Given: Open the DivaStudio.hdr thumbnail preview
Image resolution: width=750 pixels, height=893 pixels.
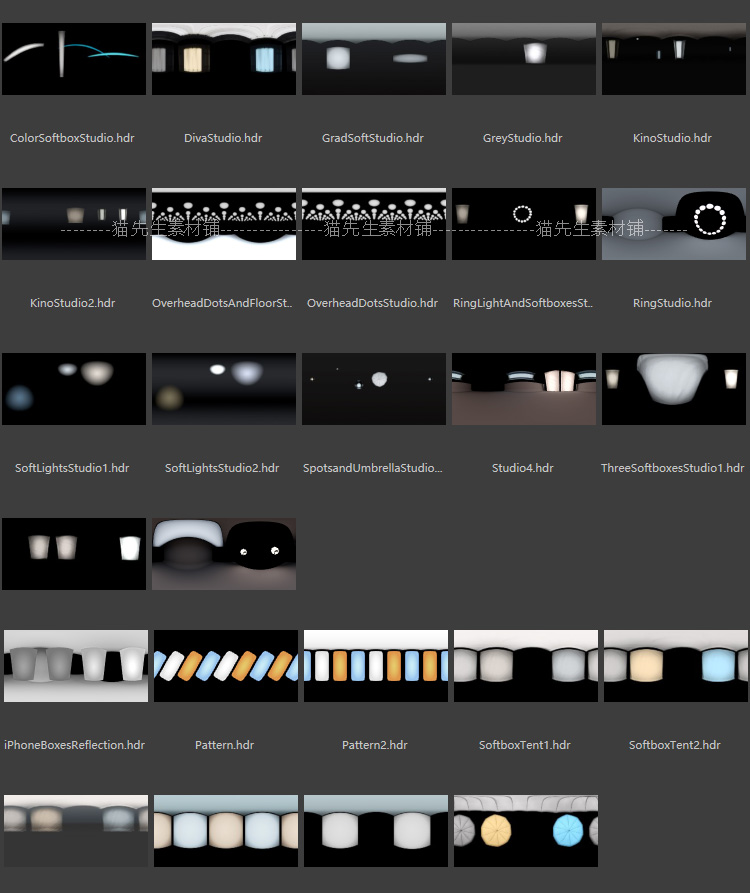Looking at the screenshot, I should [224, 59].
